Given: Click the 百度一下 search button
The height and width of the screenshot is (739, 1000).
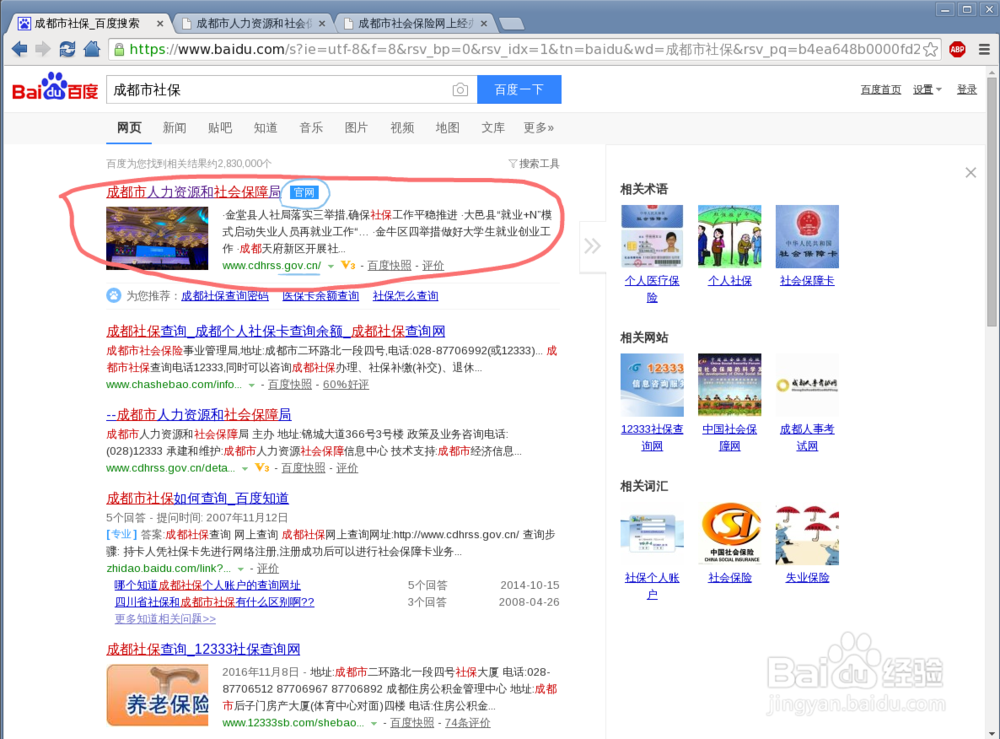Looking at the screenshot, I should [519, 89].
